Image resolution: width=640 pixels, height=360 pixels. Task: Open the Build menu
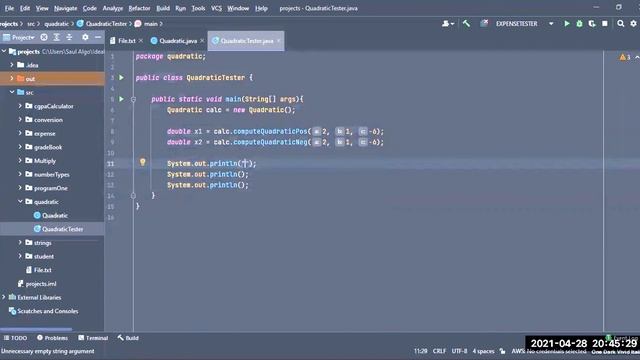click(163, 8)
